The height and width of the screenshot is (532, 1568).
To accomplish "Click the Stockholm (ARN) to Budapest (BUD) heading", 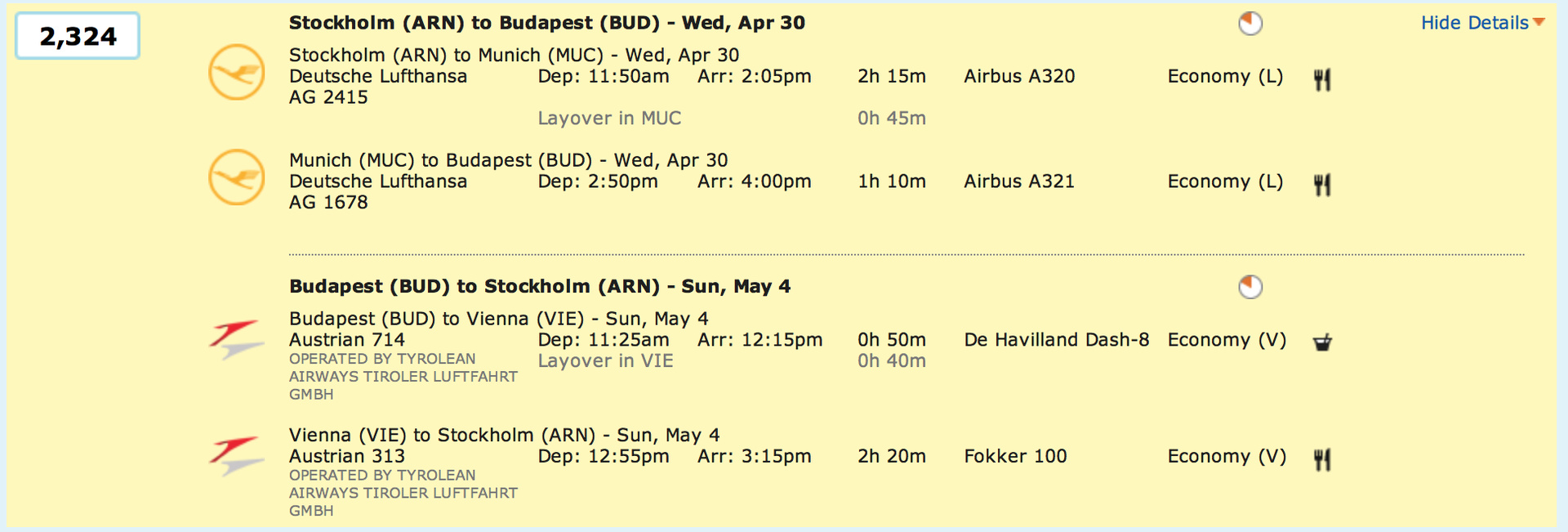I will (x=546, y=23).
